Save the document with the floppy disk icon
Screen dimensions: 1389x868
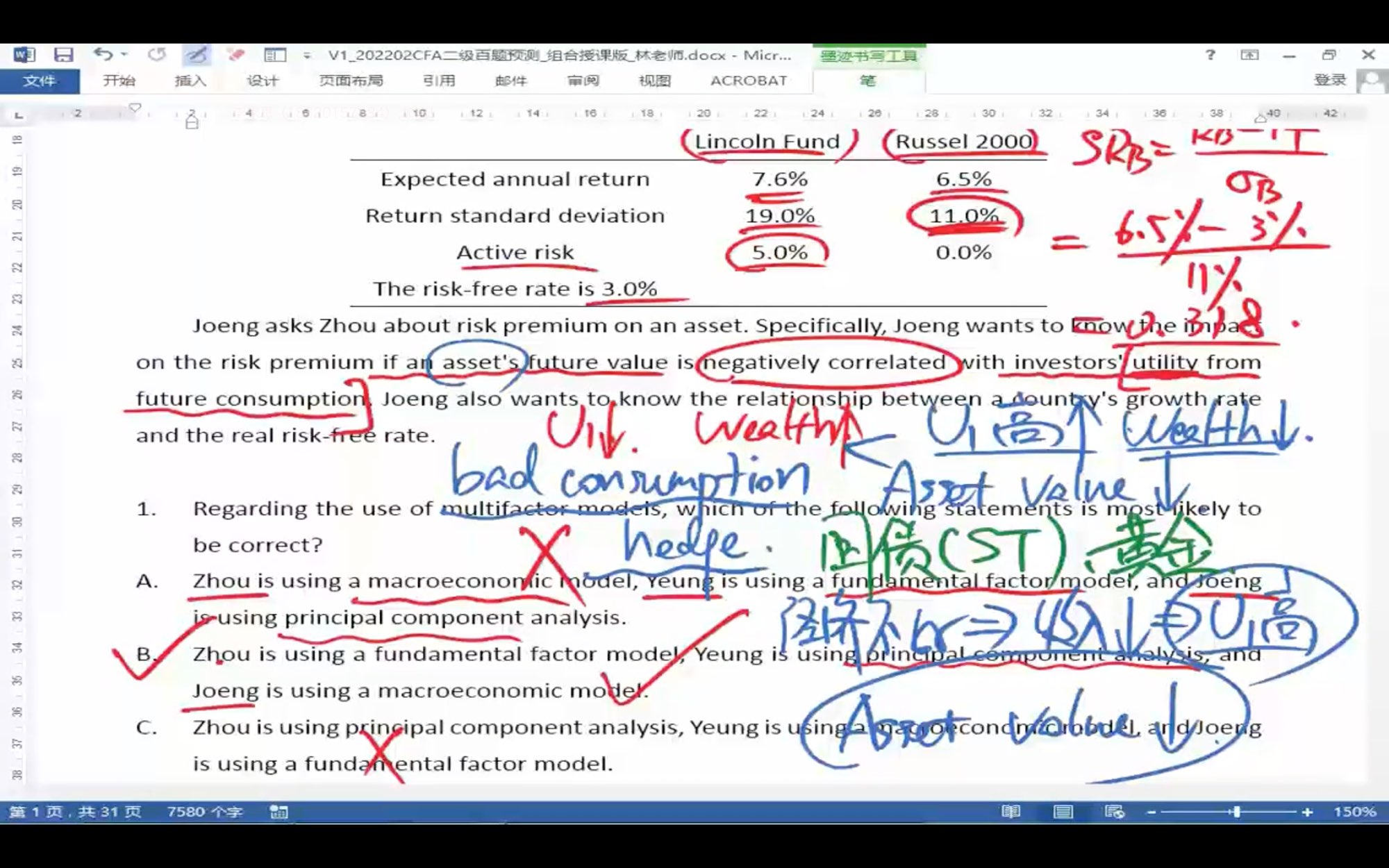pyautogui.click(x=64, y=55)
